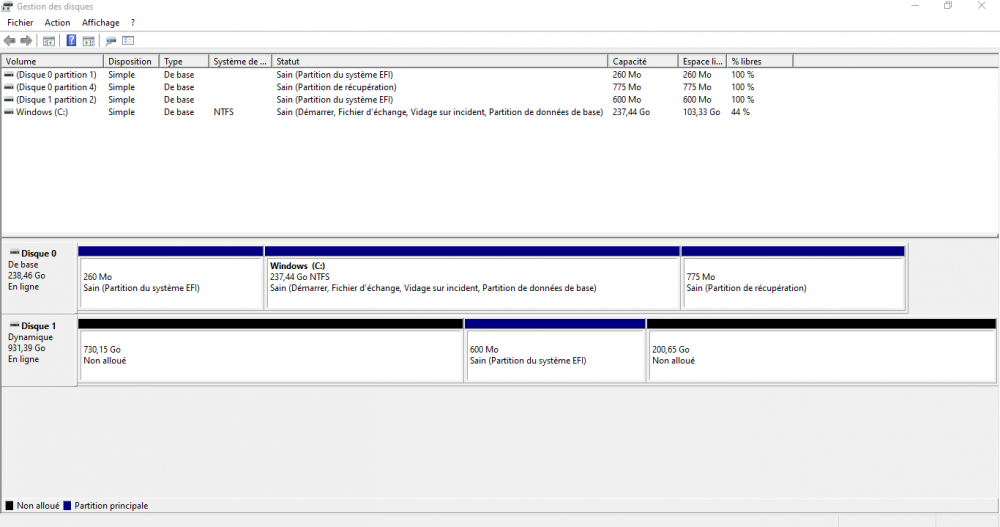Click the black Non alloué legend swatch
This screenshot has width=1000, height=527.
point(9,505)
